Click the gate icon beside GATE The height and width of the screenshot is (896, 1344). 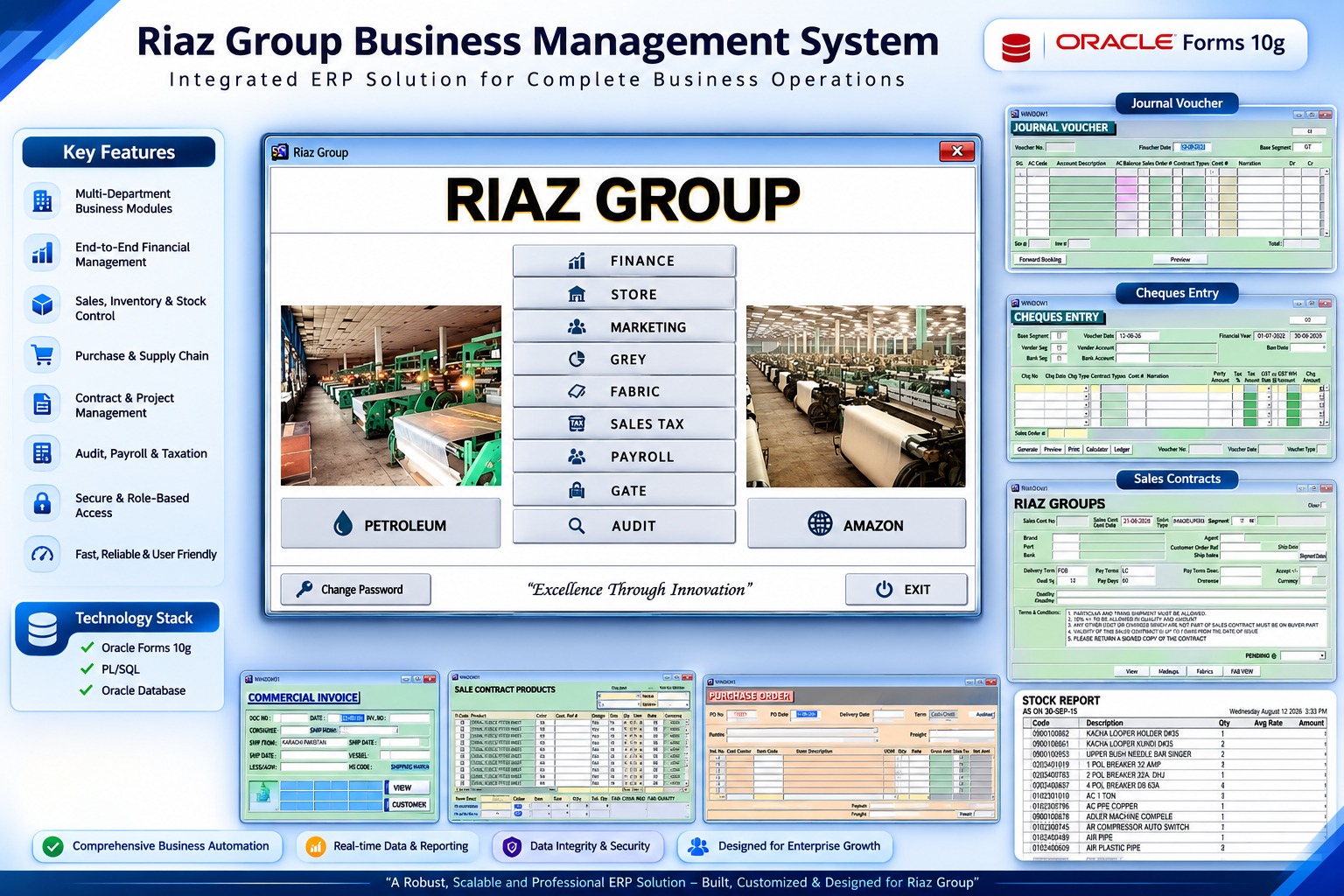point(577,491)
